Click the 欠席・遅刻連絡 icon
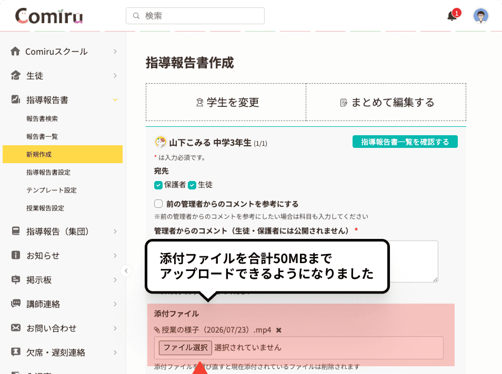 [x=15, y=352]
